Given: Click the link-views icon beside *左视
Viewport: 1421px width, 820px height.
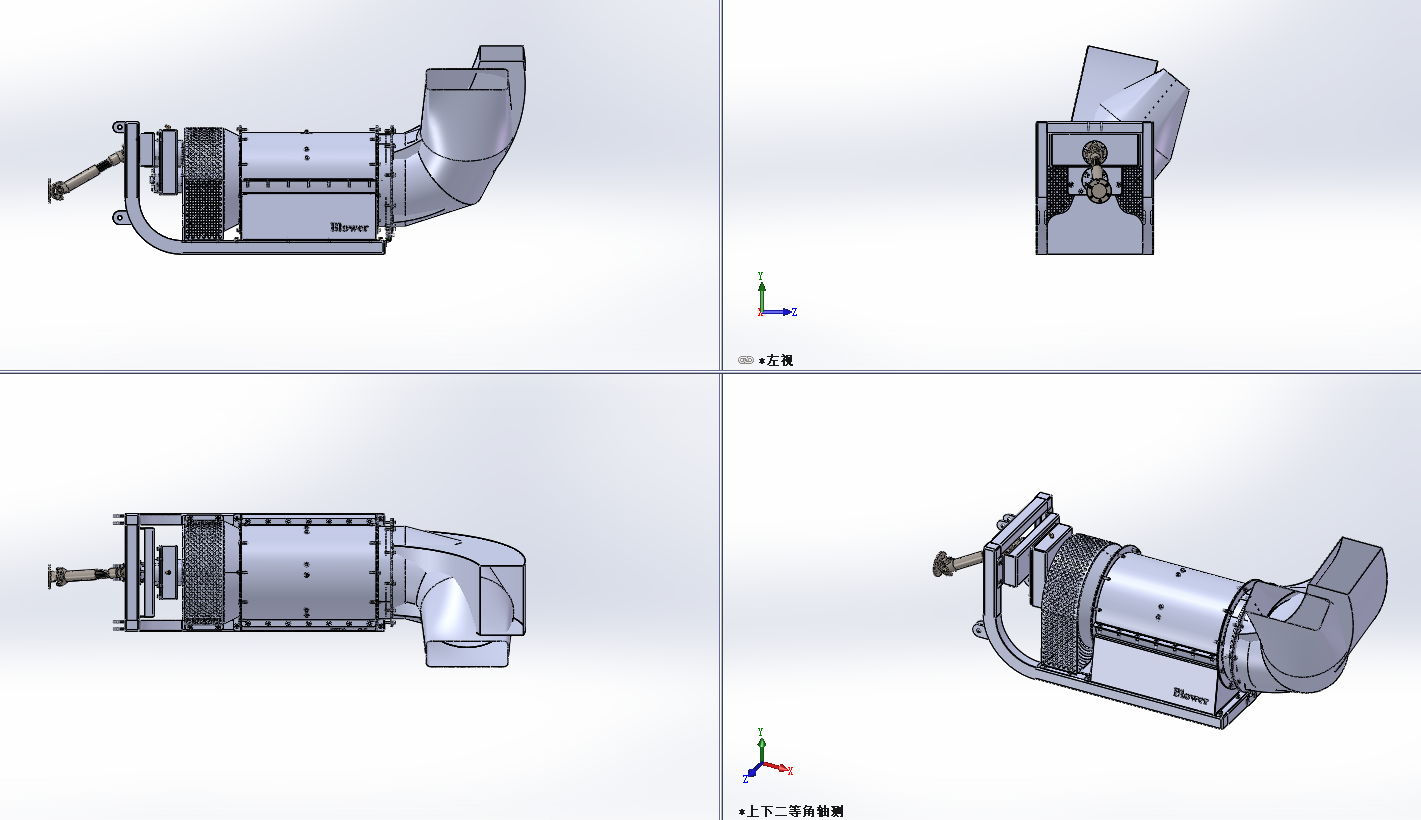Looking at the screenshot, I should [x=745, y=360].
